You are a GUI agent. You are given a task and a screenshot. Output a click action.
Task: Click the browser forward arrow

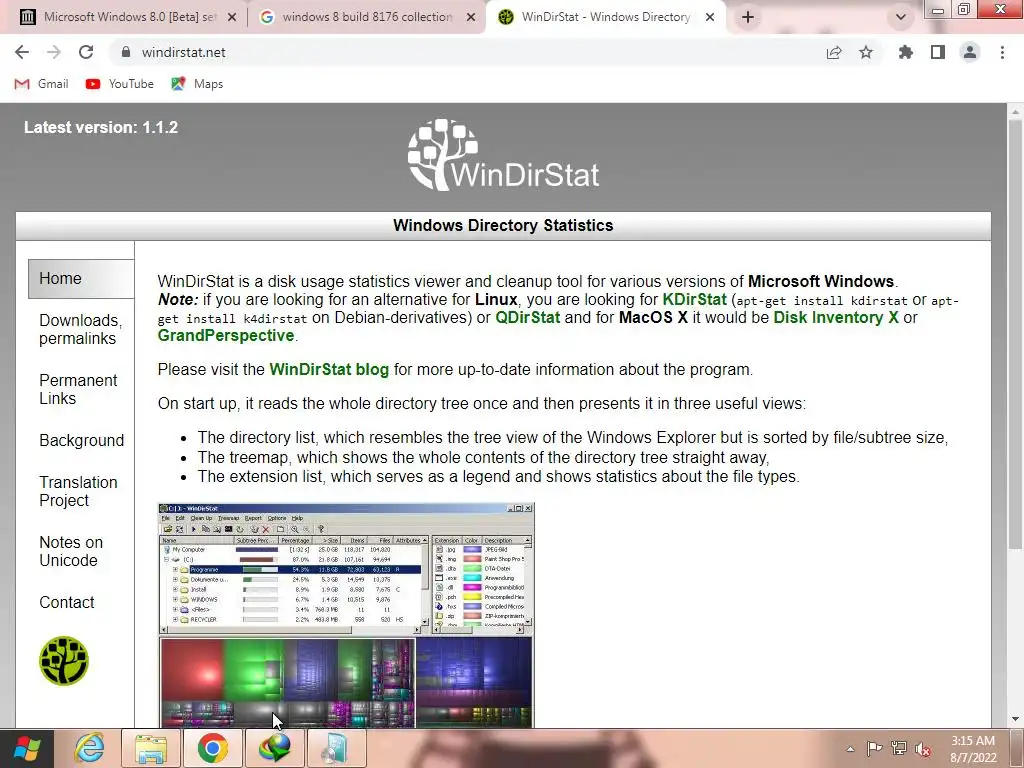coord(54,52)
